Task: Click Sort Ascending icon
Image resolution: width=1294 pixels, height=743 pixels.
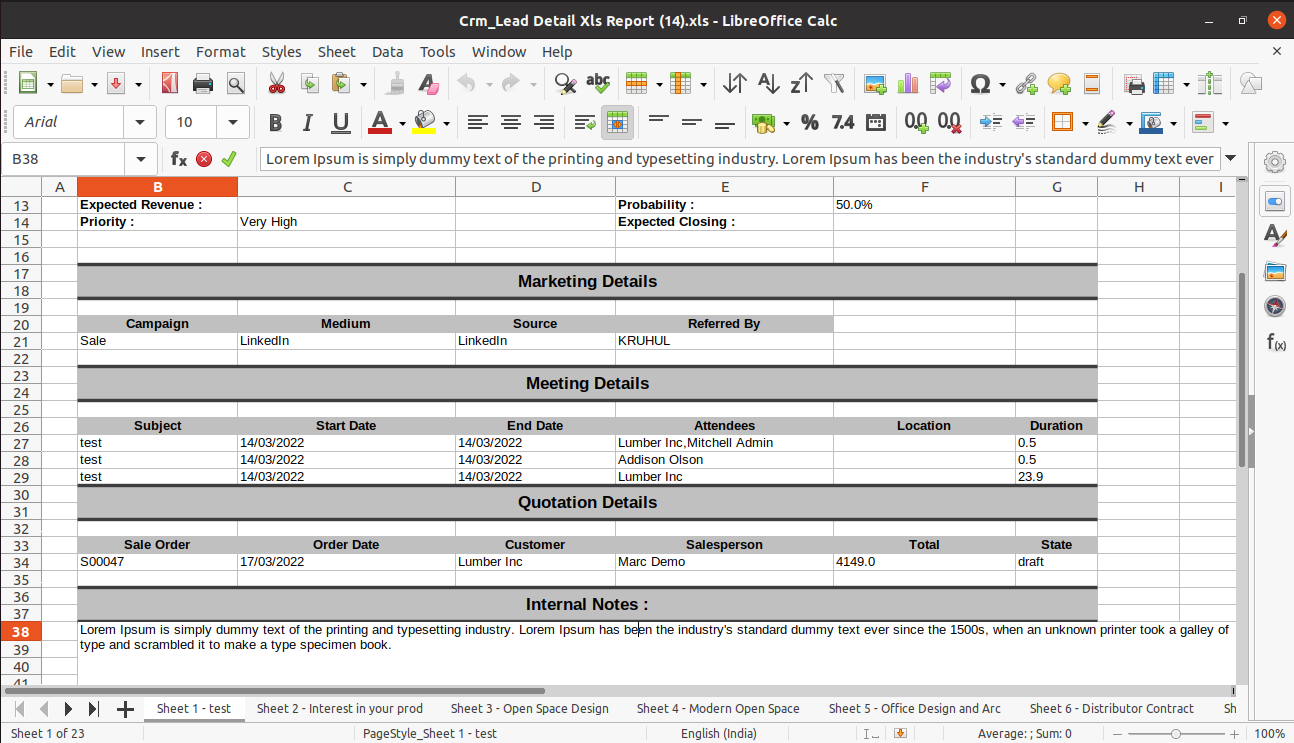Action: [x=768, y=84]
